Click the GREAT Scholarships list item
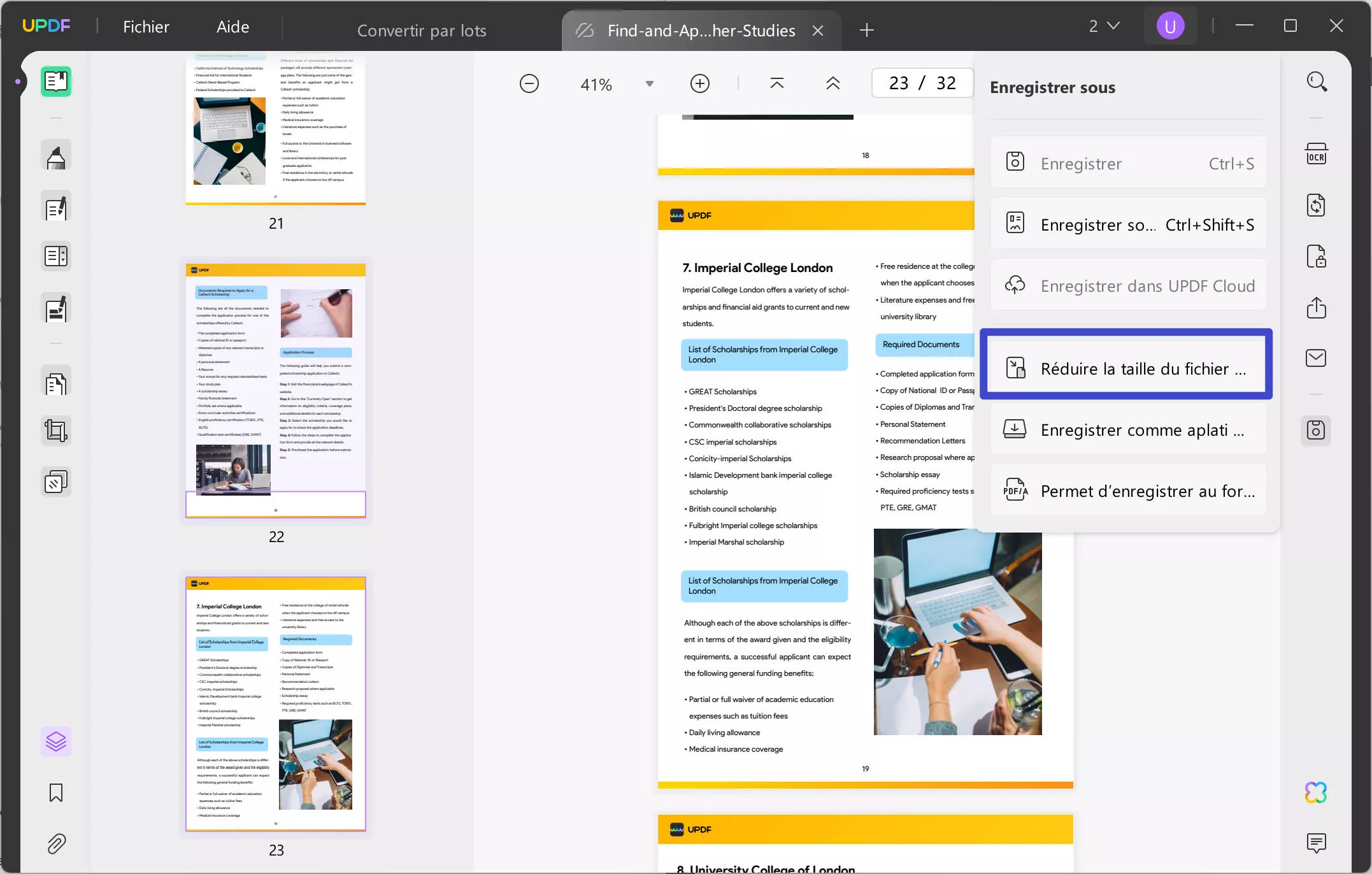This screenshot has width=1372, height=874. [x=722, y=391]
